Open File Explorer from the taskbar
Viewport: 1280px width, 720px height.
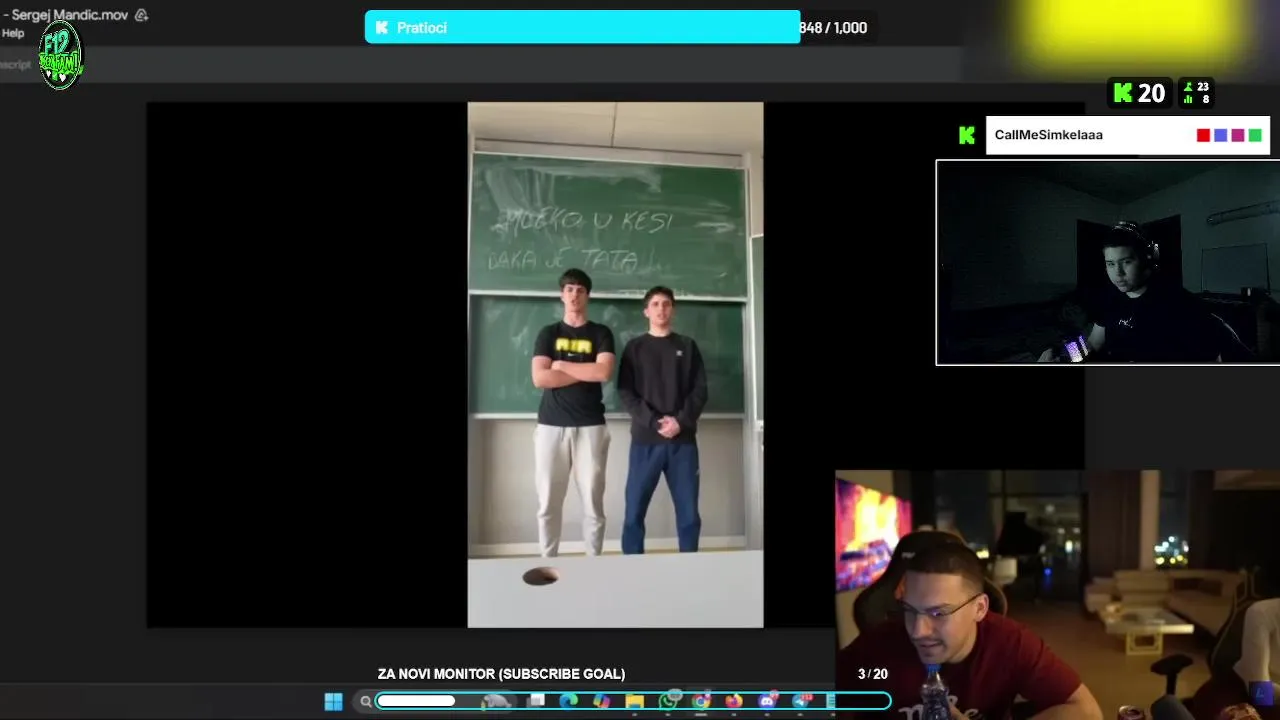[x=634, y=701]
